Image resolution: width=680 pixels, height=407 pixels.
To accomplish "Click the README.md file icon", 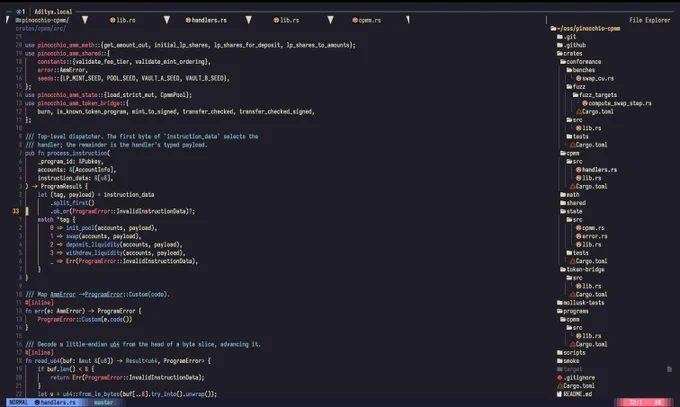I will pos(559,394).
